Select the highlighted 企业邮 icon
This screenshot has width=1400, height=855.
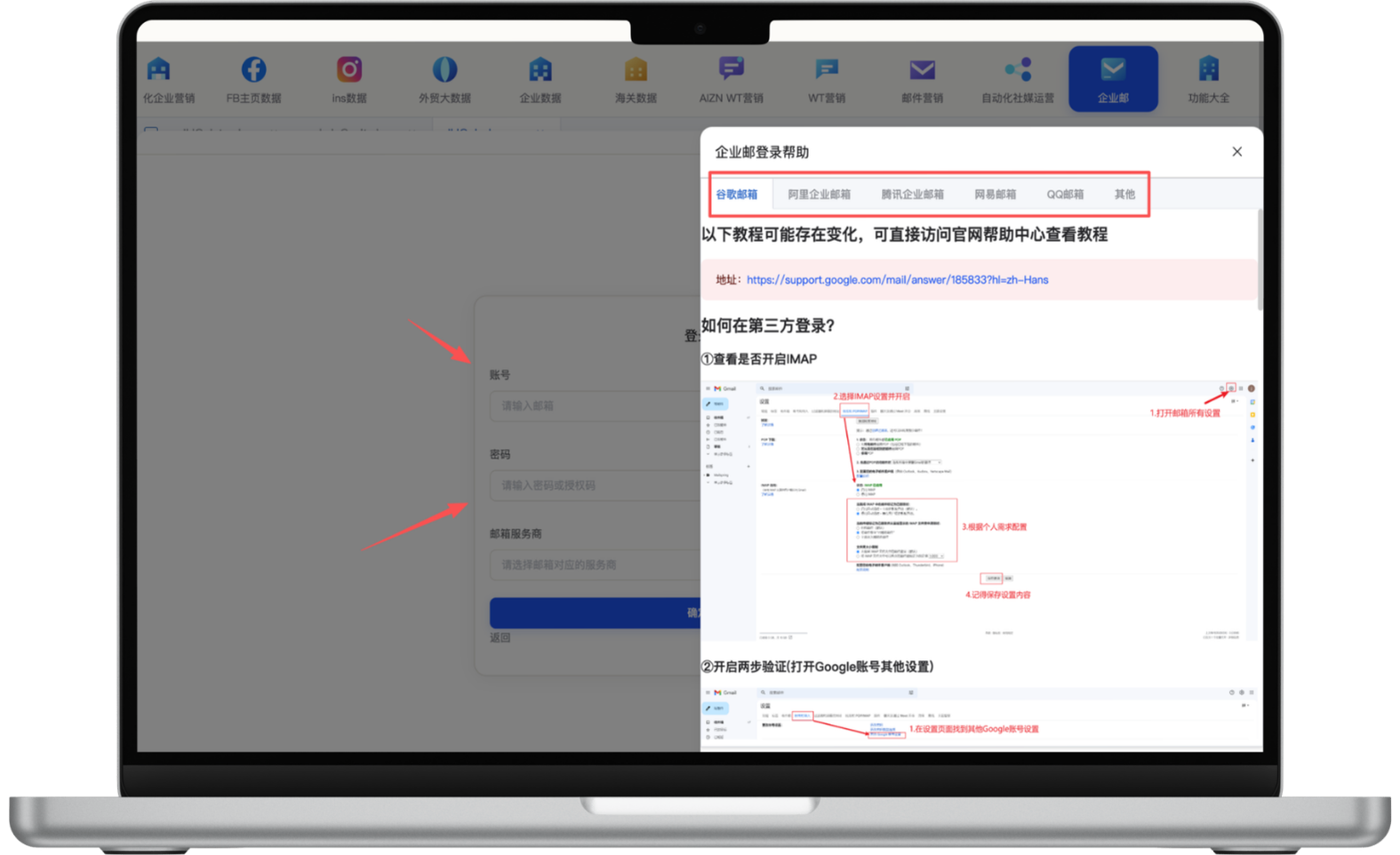click(1113, 79)
